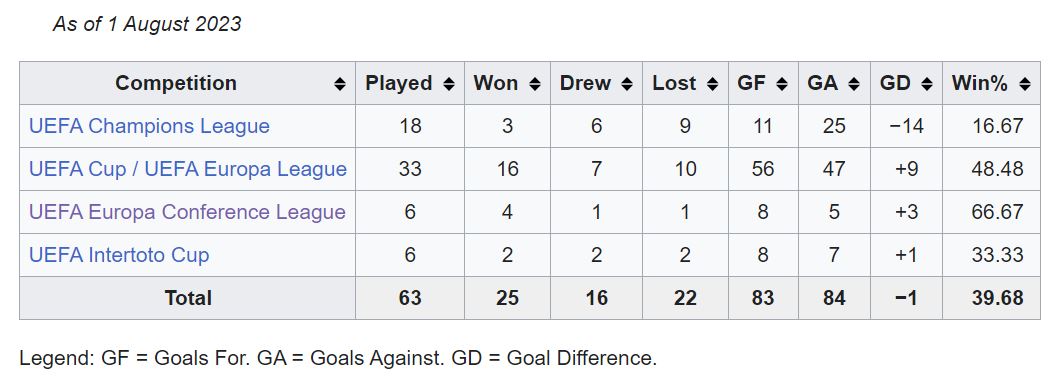This screenshot has height=386, width=1061.
Task: Open UEFA Cup / UEFA Europa League link
Action: [x=187, y=169]
